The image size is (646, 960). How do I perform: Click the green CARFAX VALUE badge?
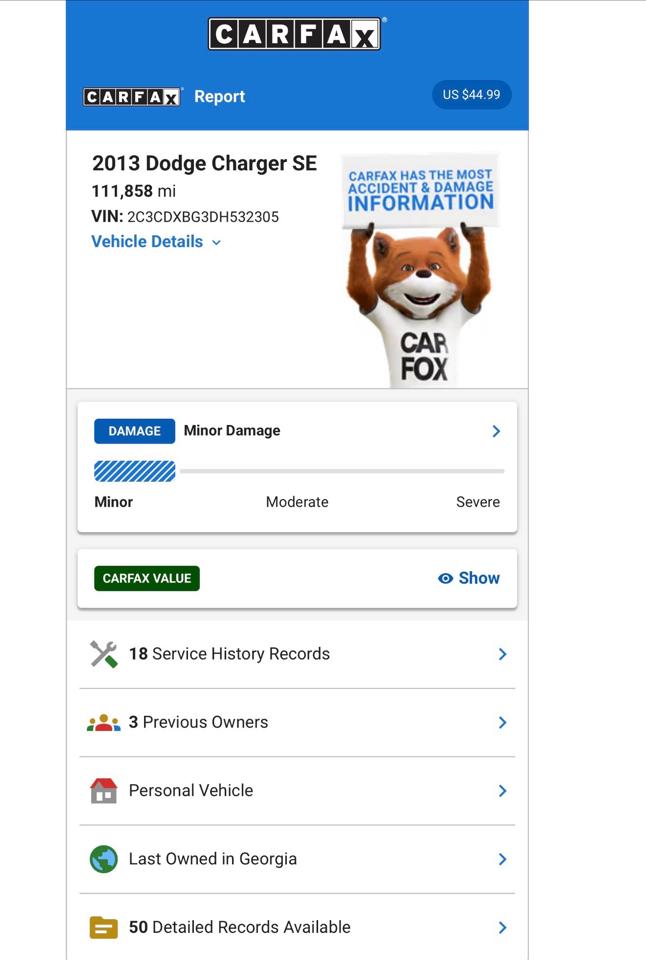[147, 579]
